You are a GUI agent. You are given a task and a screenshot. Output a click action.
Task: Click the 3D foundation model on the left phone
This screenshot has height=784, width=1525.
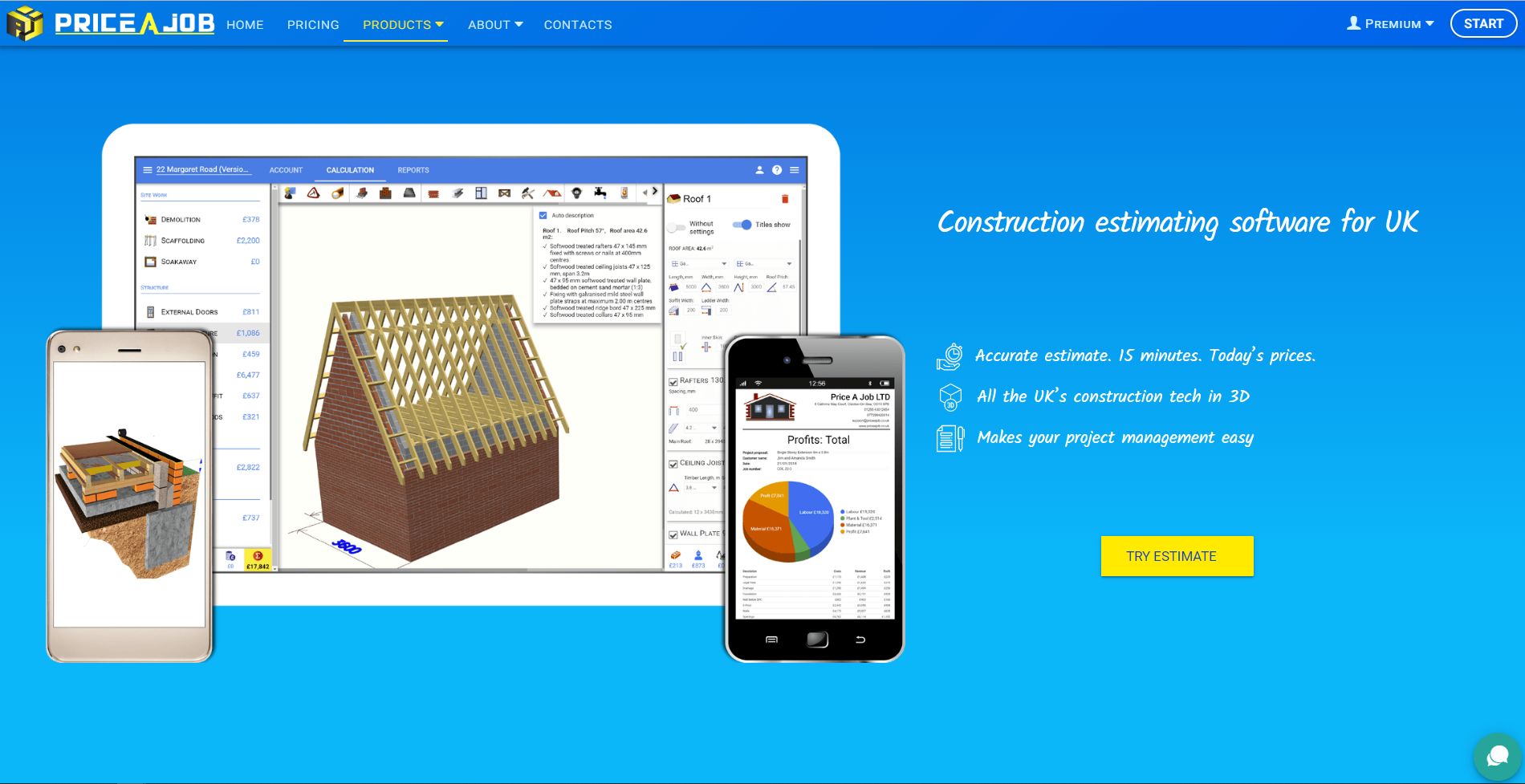[x=128, y=503]
